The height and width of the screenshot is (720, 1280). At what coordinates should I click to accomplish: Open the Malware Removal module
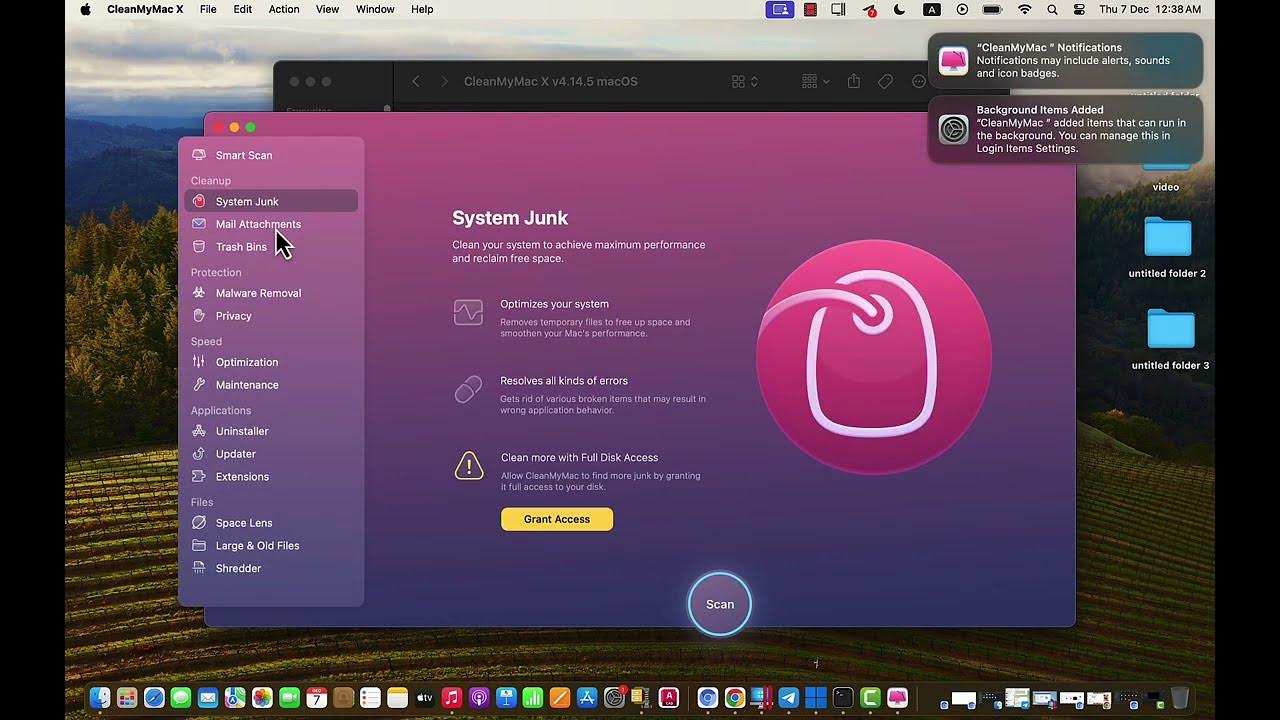[x=270, y=293]
